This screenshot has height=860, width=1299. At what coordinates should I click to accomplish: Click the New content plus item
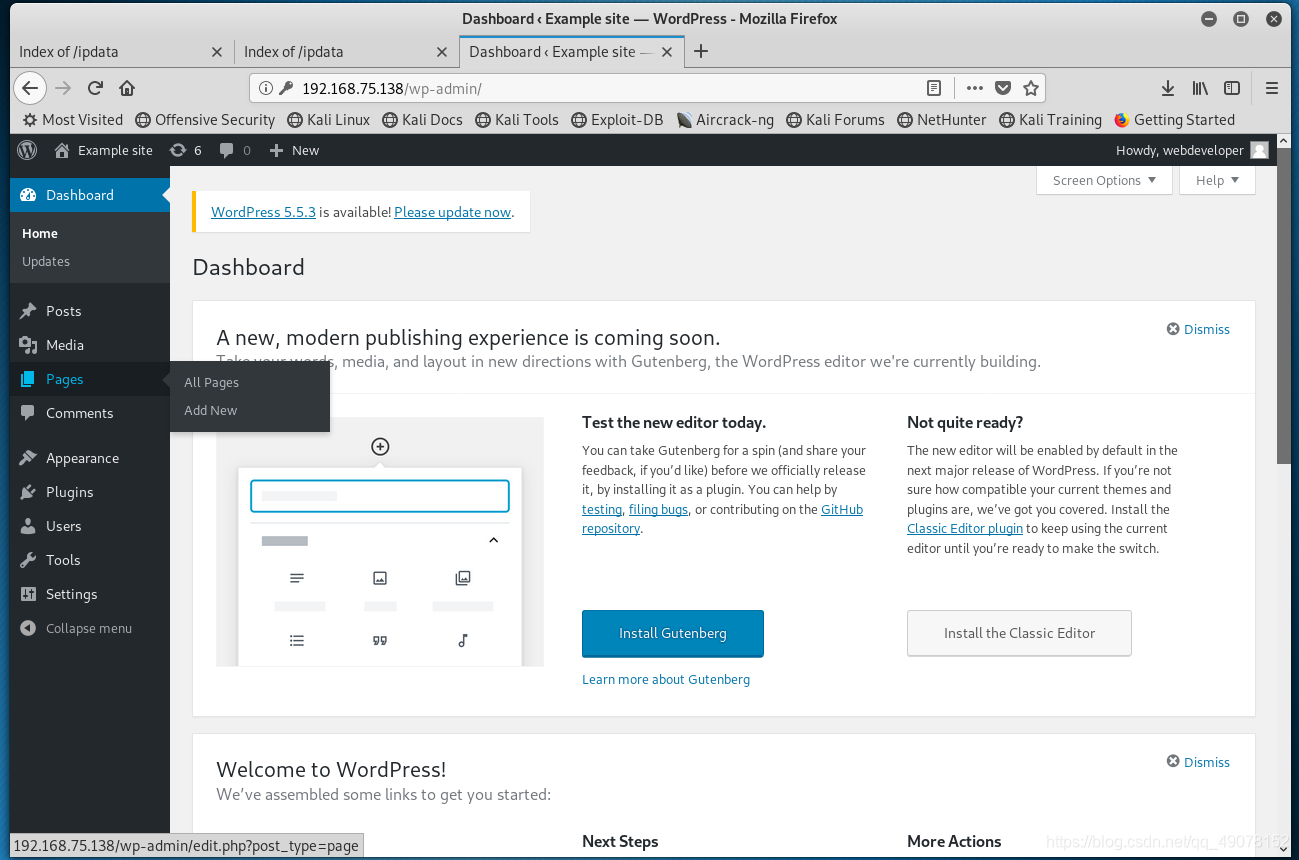[294, 150]
